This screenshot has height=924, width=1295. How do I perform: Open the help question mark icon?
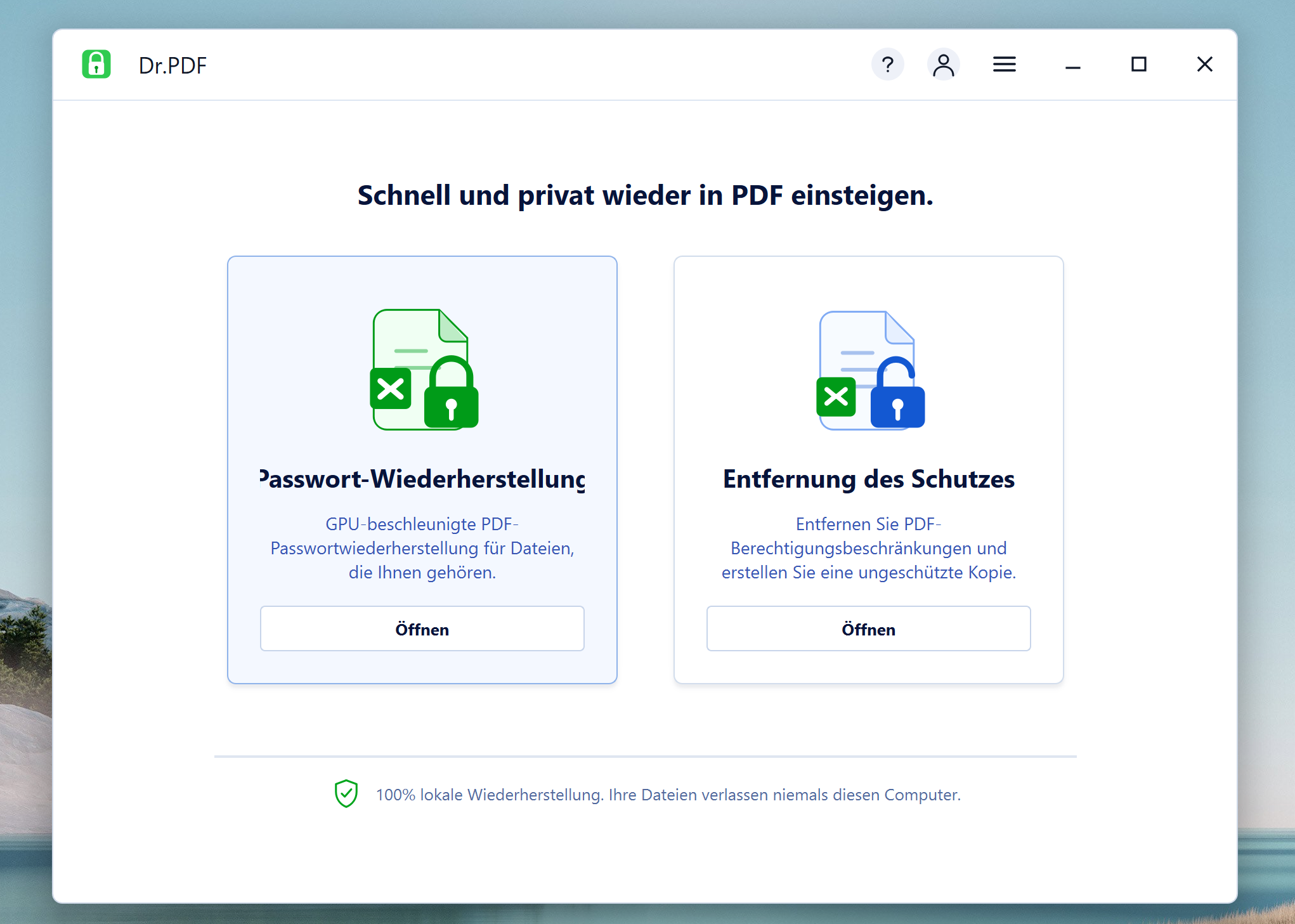pyautogui.click(x=888, y=64)
